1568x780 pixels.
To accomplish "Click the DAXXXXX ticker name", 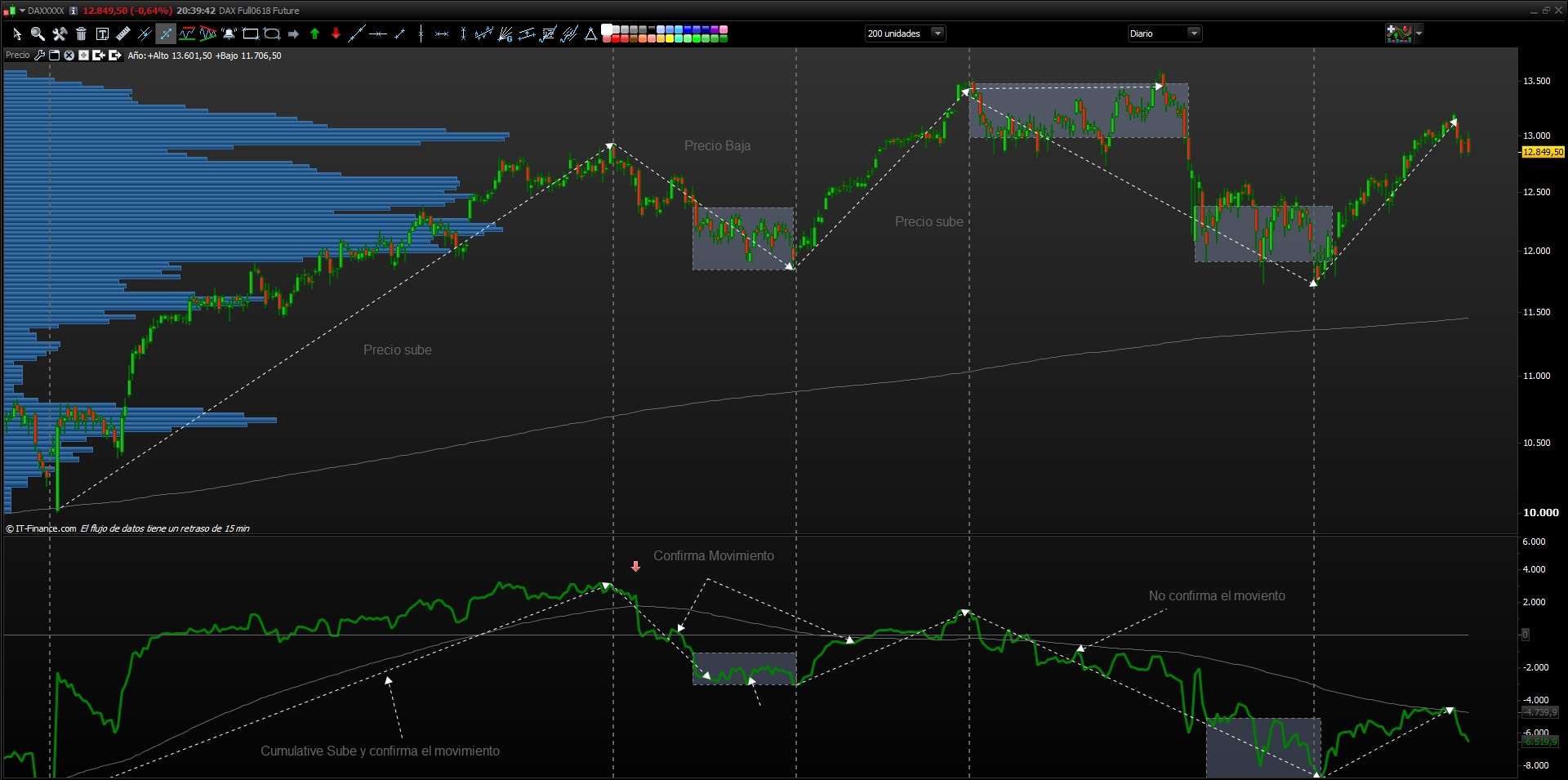I will (46, 11).
